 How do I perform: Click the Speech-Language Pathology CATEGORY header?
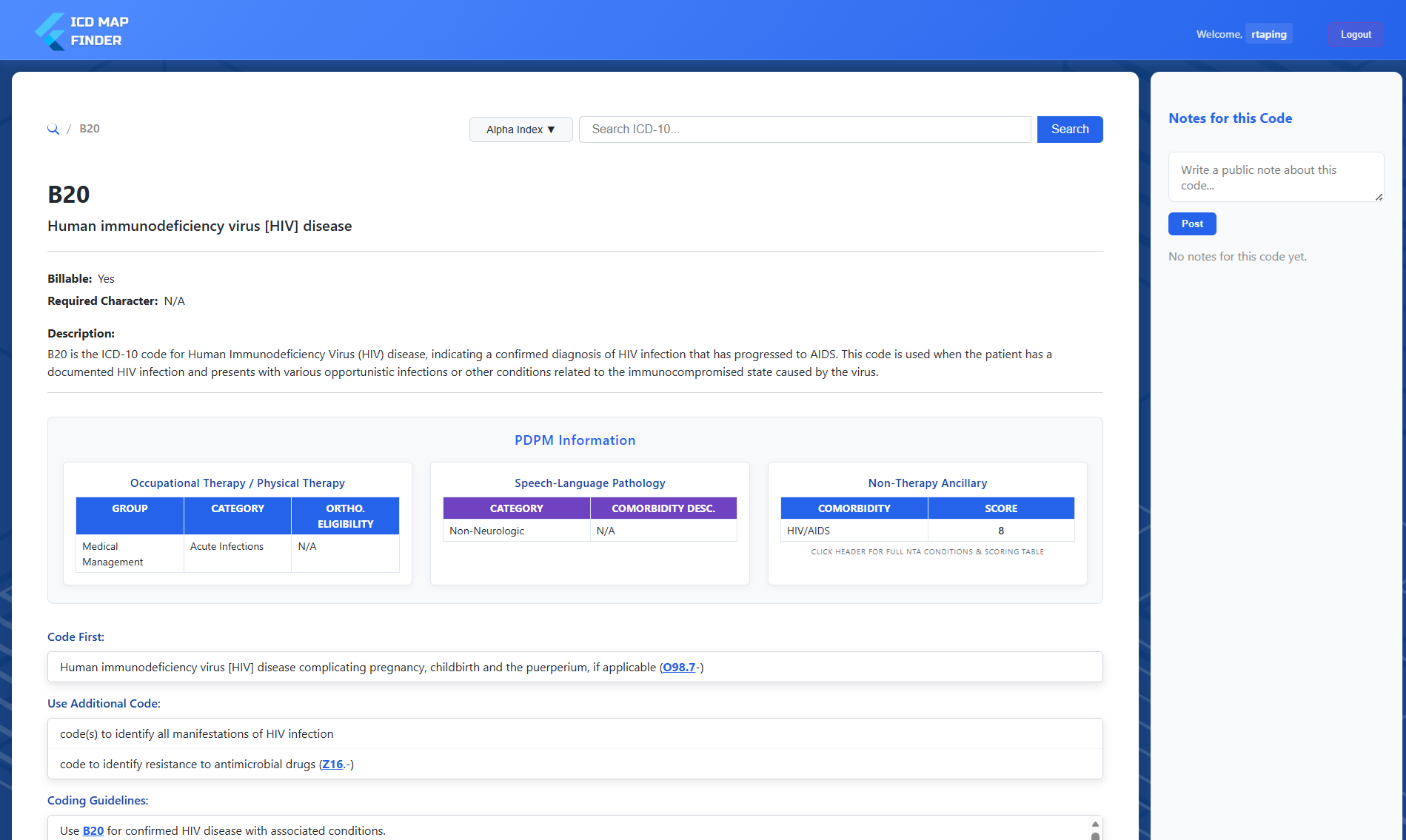(516, 508)
